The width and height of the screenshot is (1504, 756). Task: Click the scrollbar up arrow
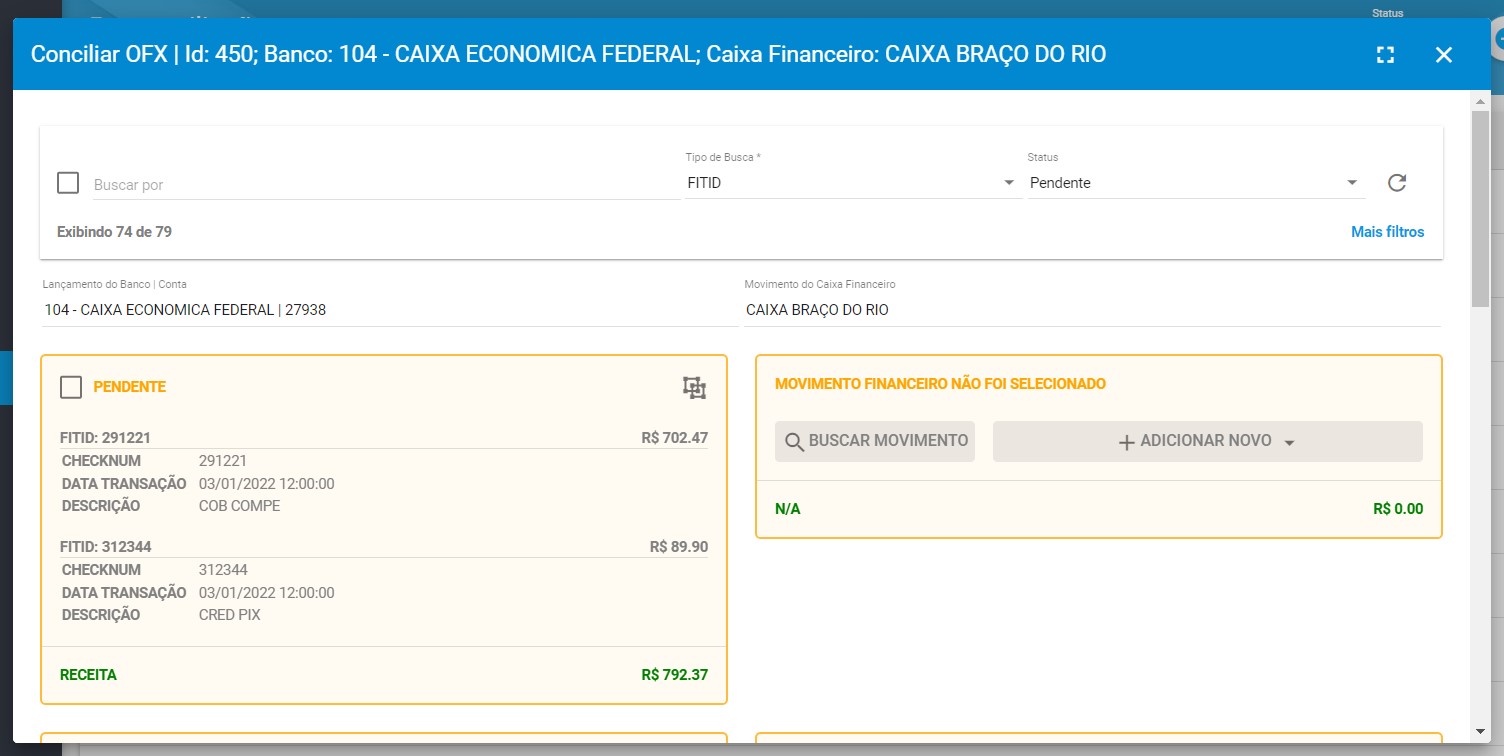[1480, 101]
